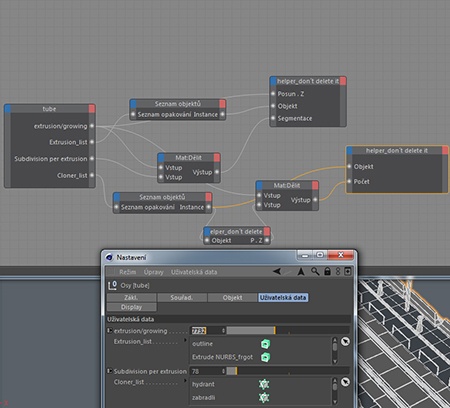Click blue input port corner of tube node
The image size is (450, 408).
(x=8, y=109)
